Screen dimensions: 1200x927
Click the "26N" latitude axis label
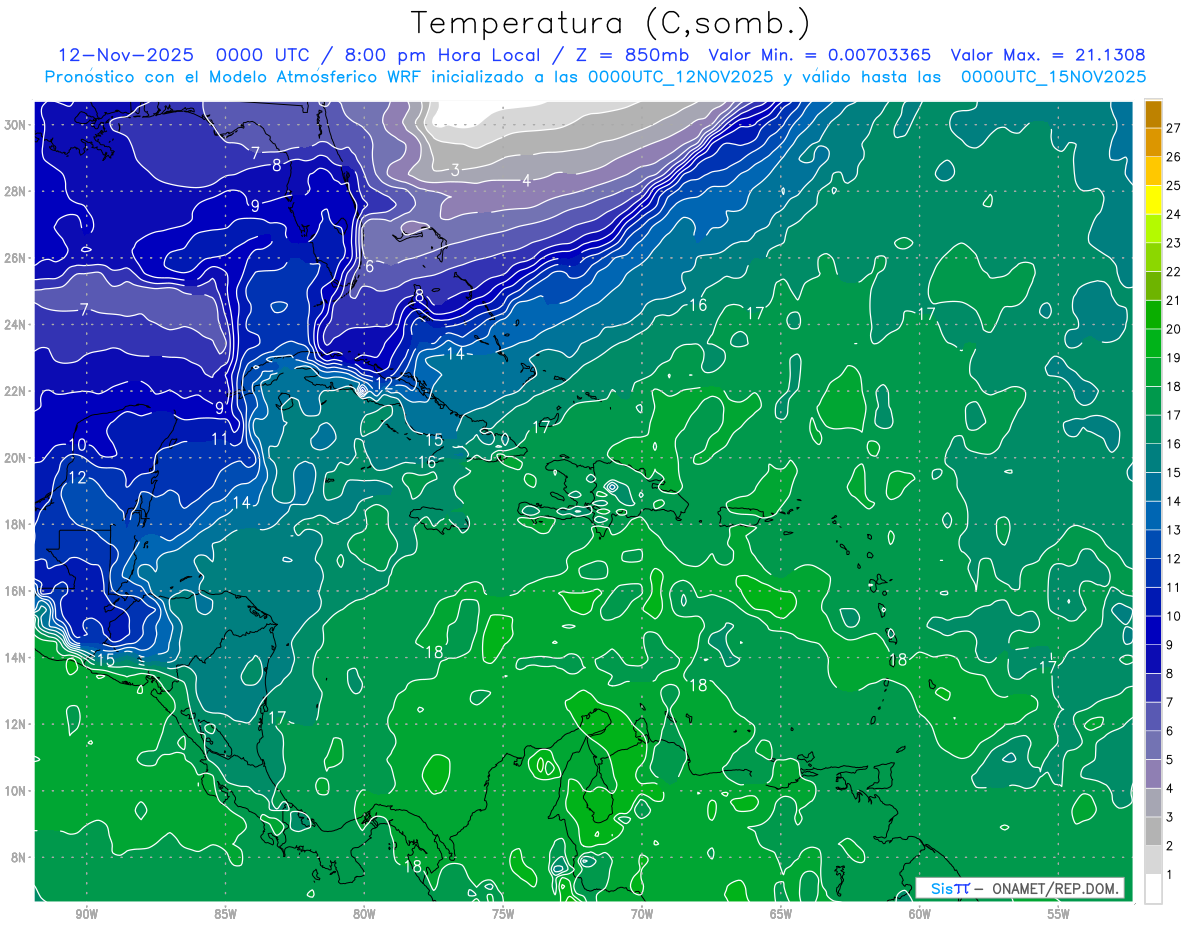point(17,258)
